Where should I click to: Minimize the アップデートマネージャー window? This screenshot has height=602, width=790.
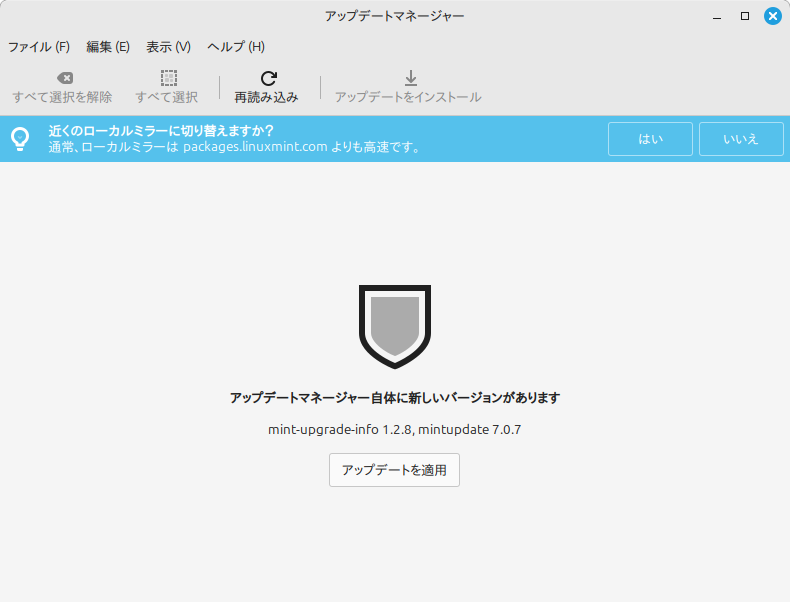tap(717, 17)
